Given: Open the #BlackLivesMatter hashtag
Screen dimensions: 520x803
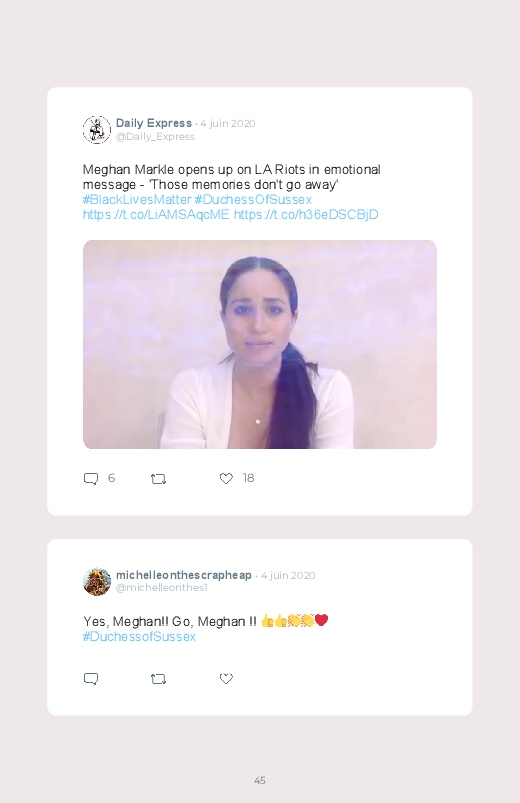Looking at the screenshot, I should (137, 199).
